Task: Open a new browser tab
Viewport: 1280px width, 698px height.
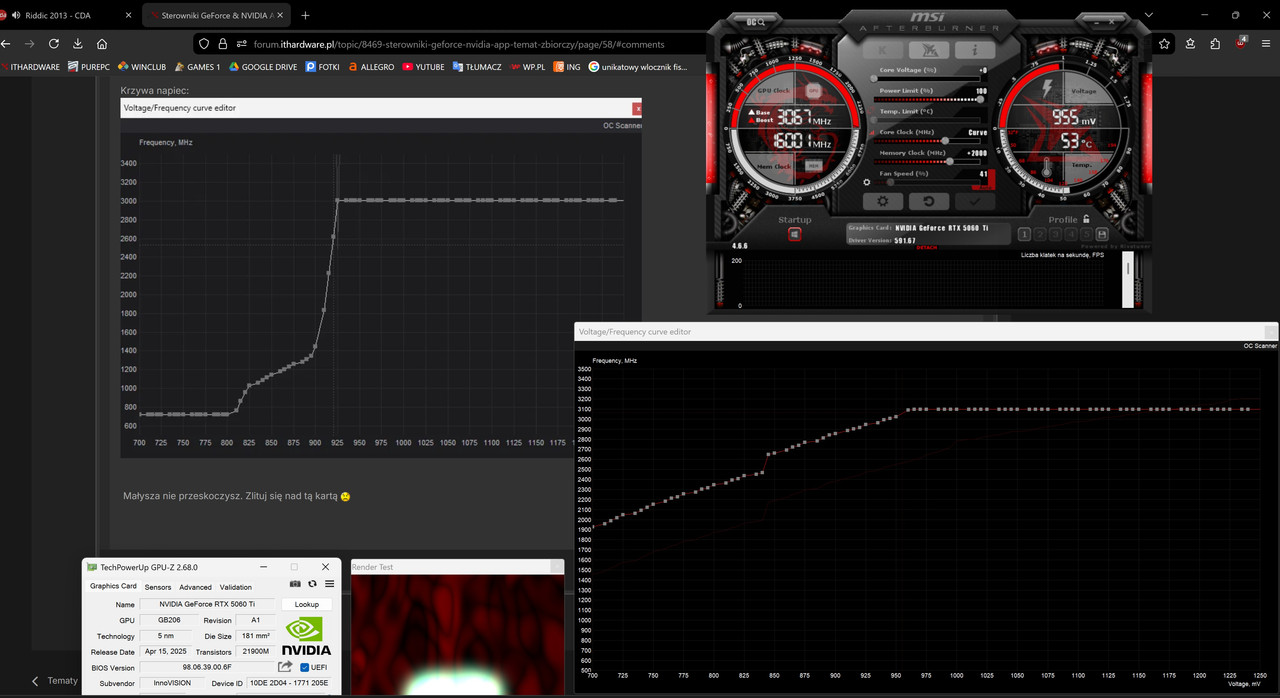Action: (x=305, y=15)
